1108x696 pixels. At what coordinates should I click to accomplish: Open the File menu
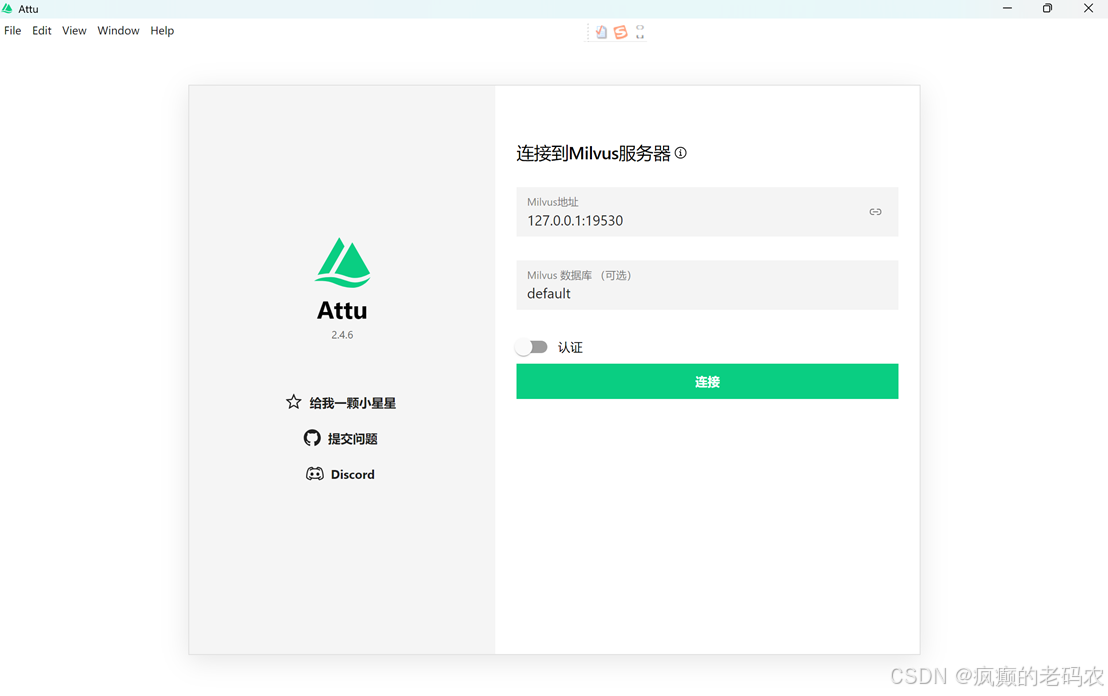pos(13,30)
